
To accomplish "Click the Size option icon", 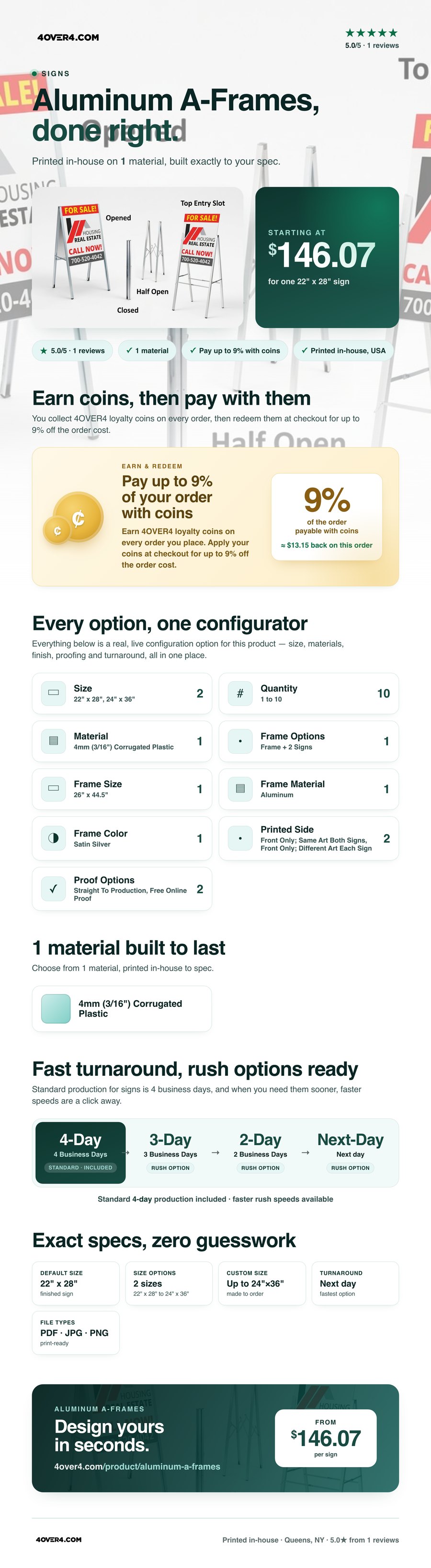I will pyautogui.click(x=53, y=693).
